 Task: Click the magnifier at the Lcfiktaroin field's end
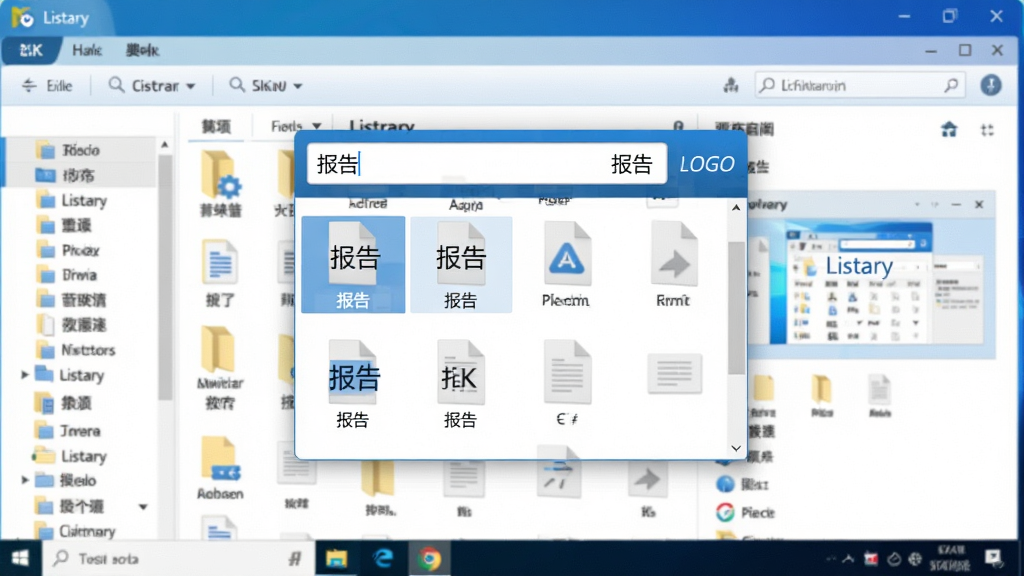951,86
